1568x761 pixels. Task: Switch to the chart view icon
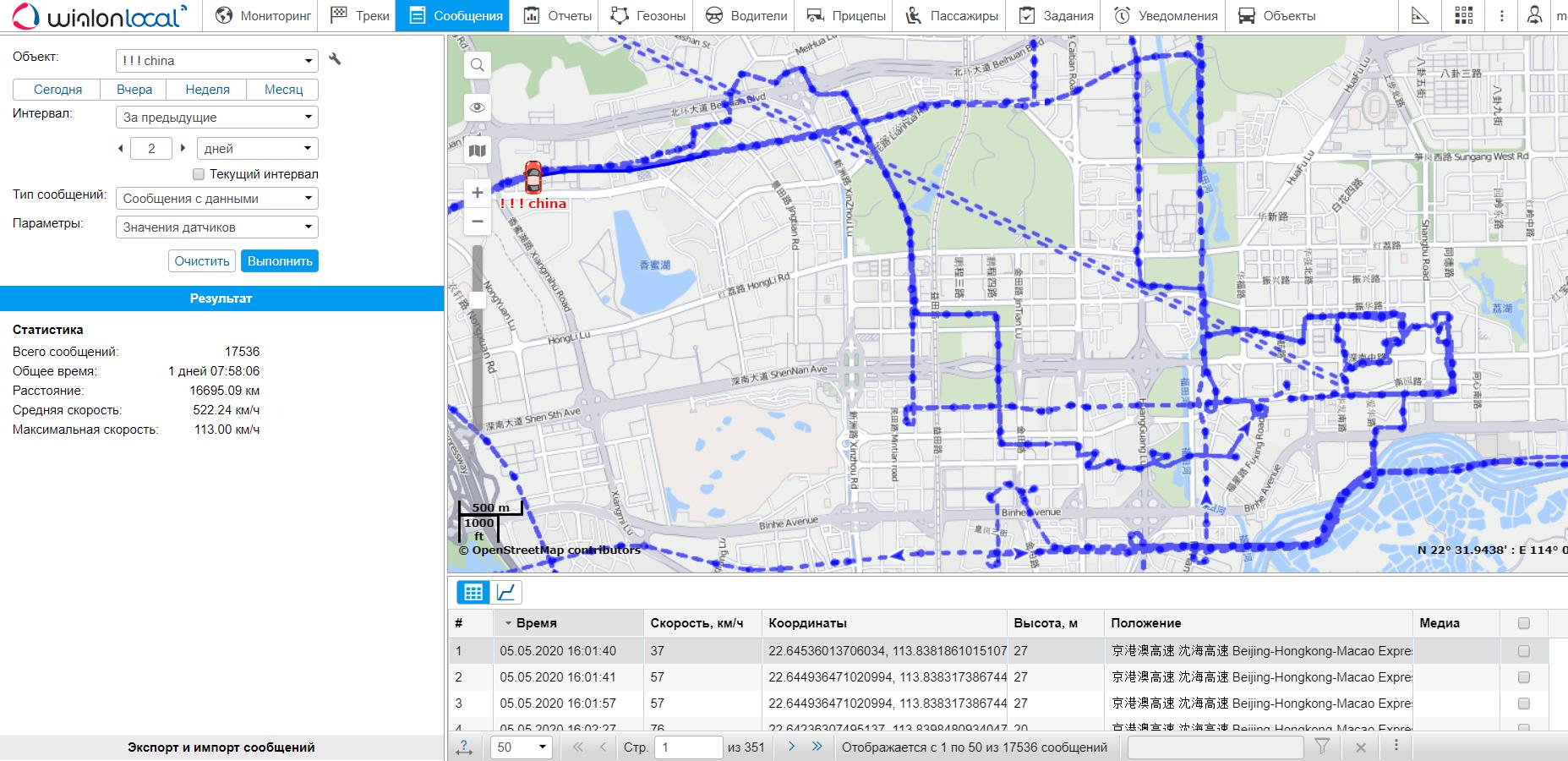(505, 592)
